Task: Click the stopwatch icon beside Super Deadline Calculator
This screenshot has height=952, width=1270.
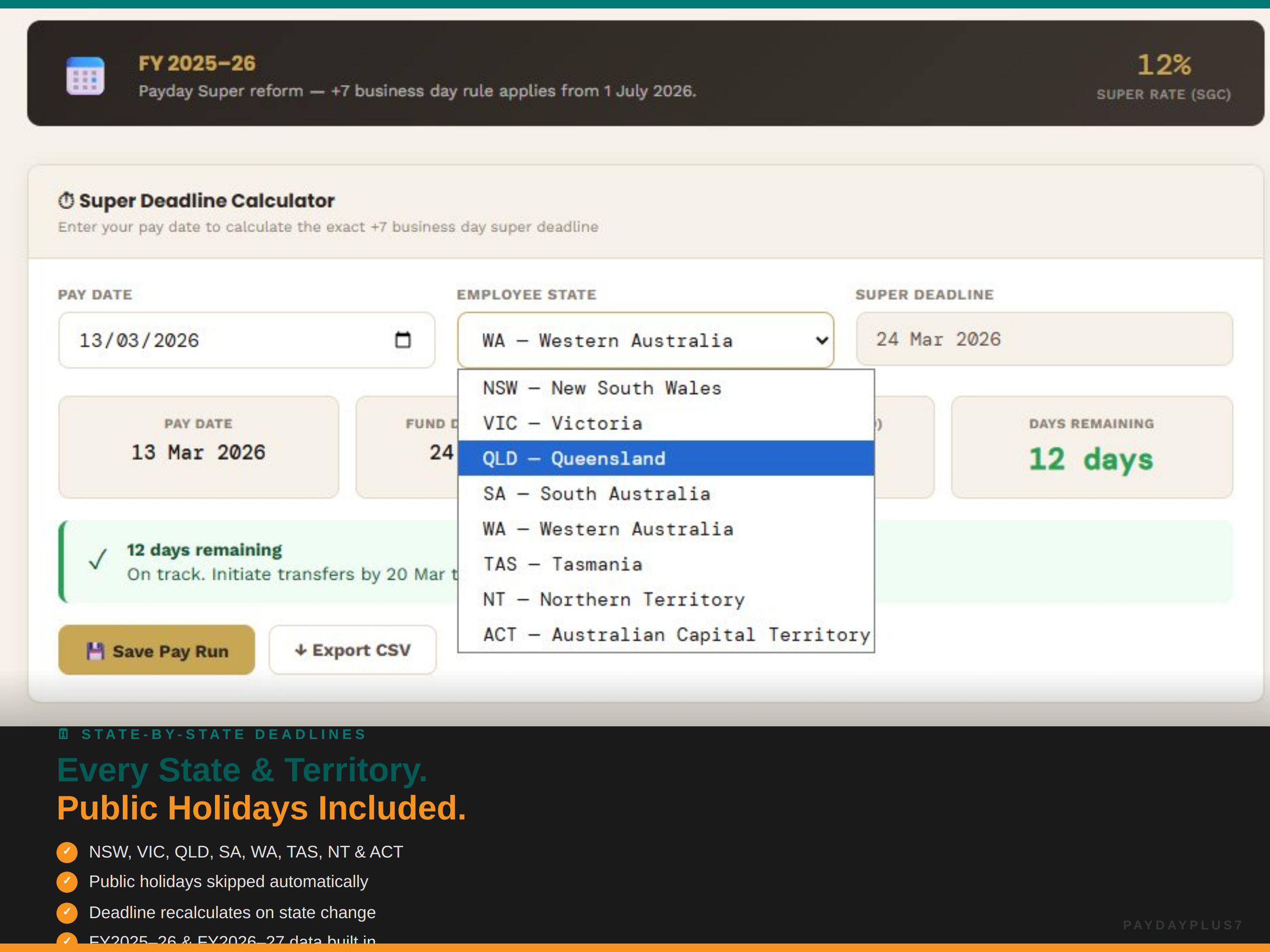Action: coord(67,200)
